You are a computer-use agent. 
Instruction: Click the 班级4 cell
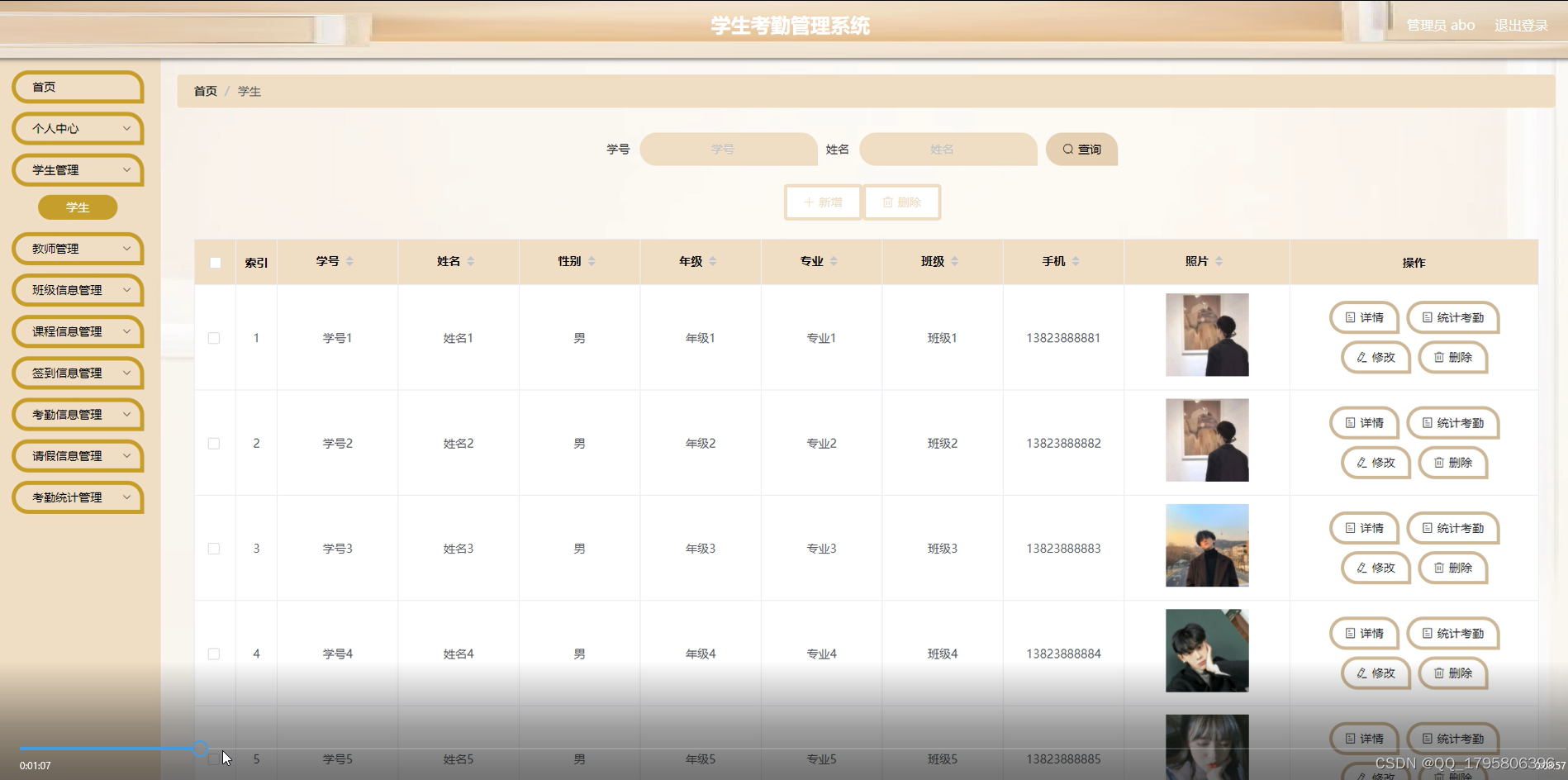[943, 654]
